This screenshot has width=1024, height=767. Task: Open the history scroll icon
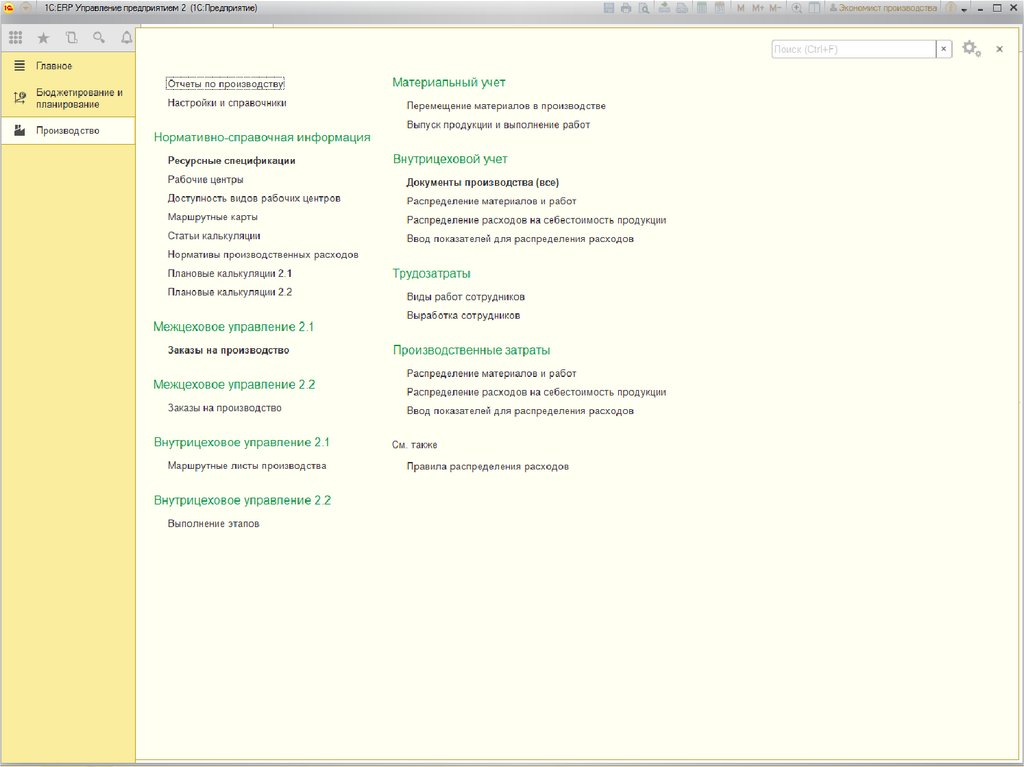tap(71, 38)
